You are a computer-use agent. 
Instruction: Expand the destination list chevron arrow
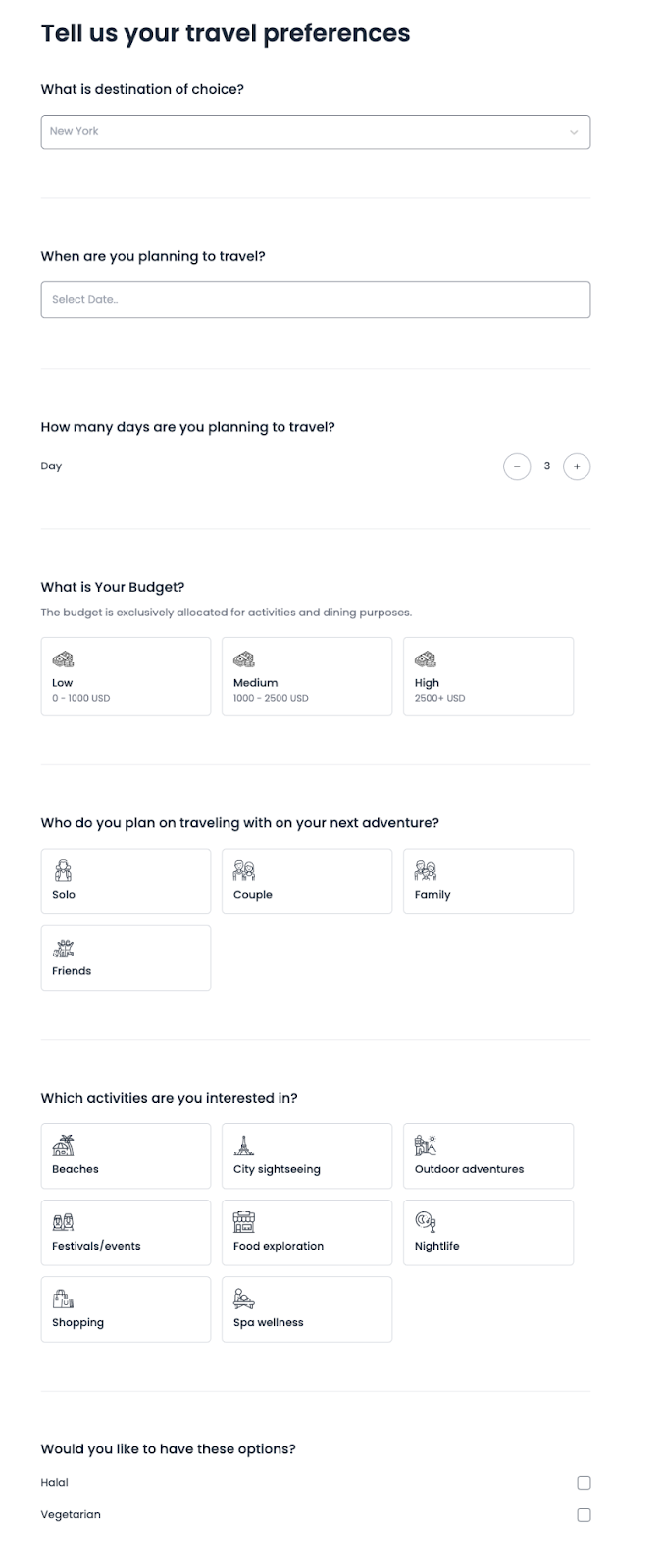(x=574, y=132)
